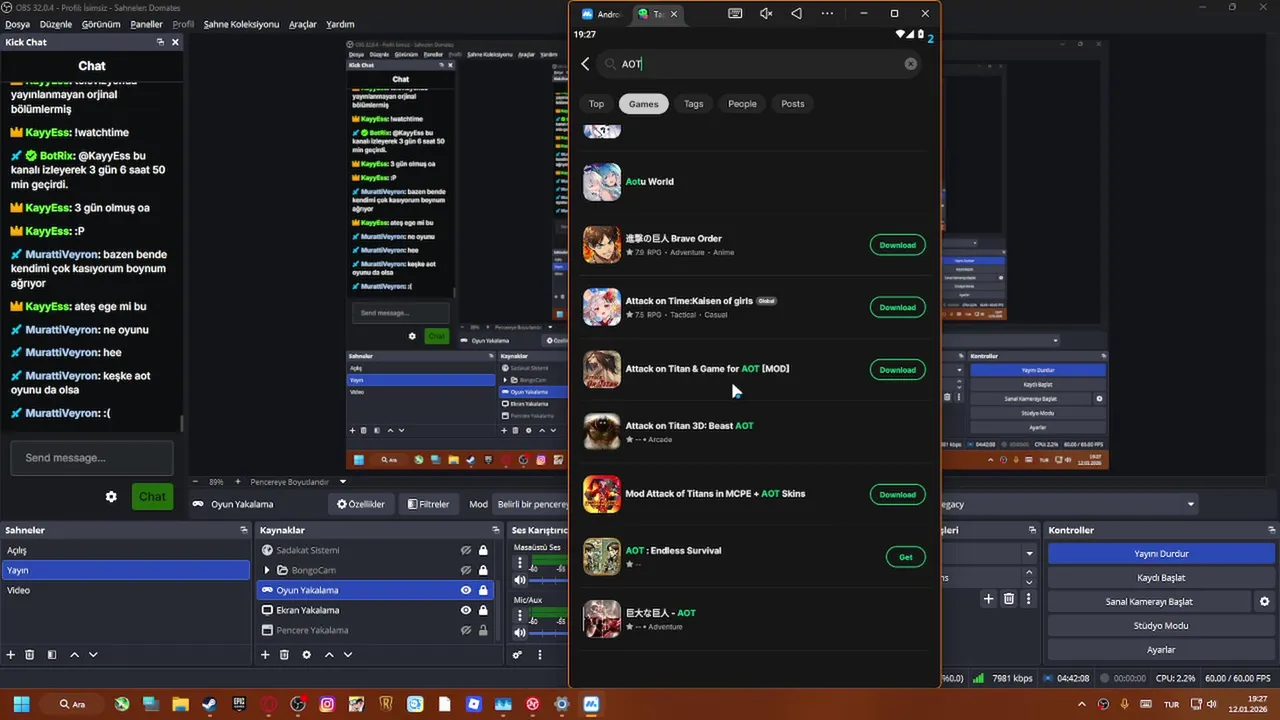The image size is (1280, 720).
Task: Move selected source down in Kaynaklar
Action: pos(348,655)
